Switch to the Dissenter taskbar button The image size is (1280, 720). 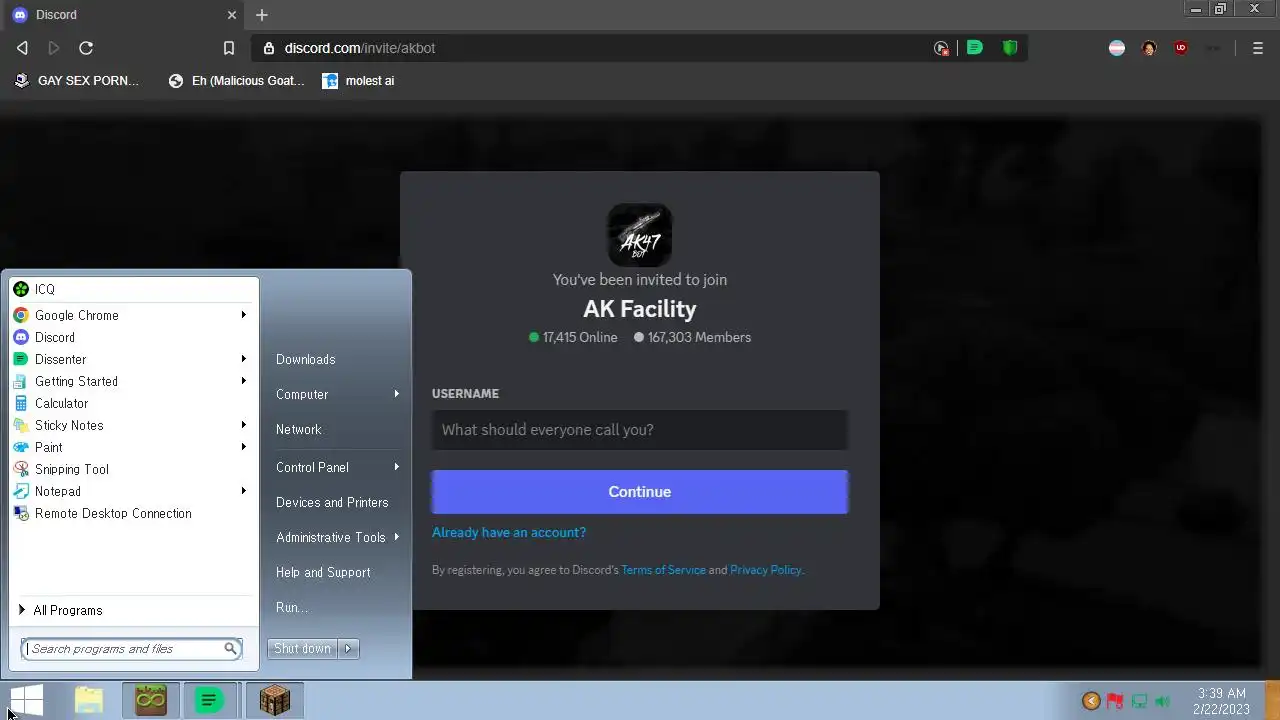[209, 700]
